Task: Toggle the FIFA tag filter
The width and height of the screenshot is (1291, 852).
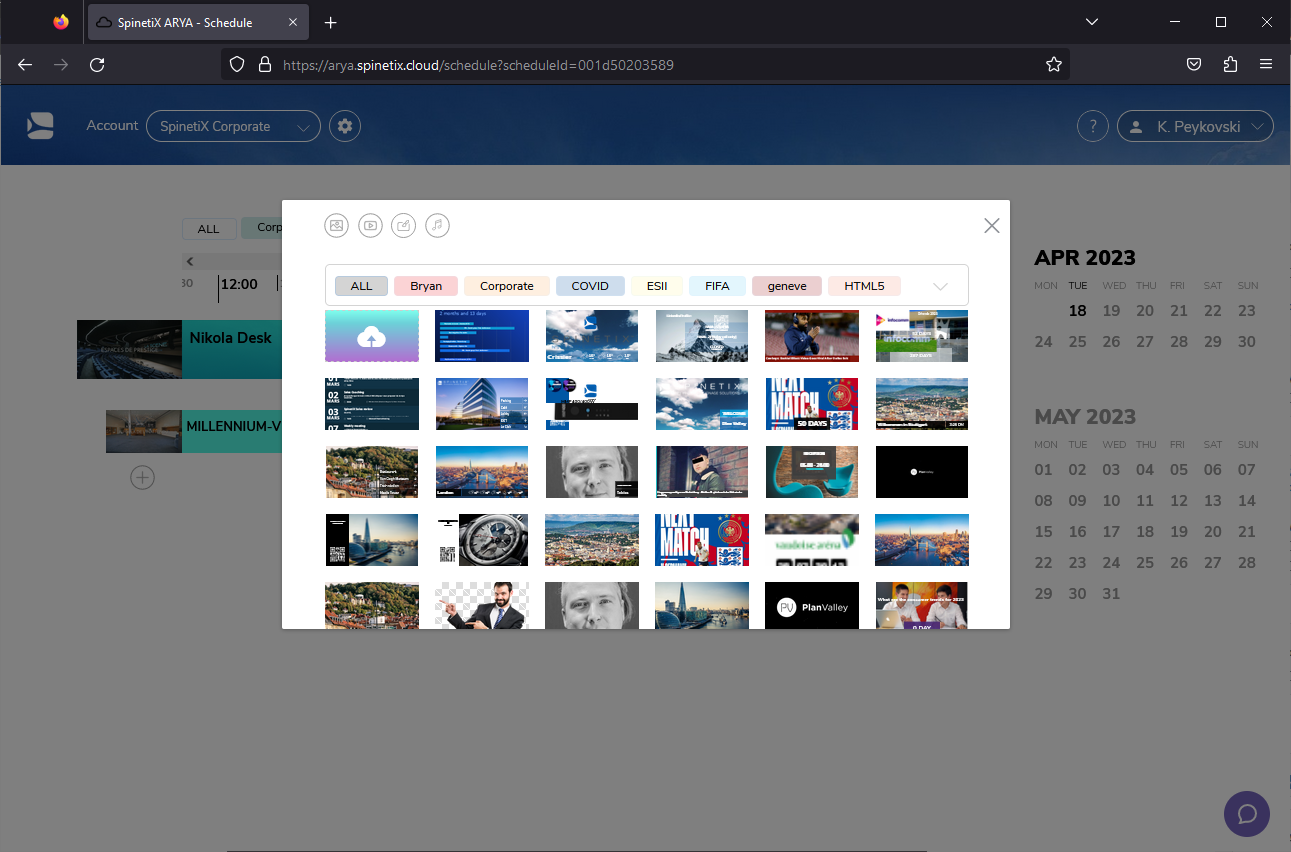Action: click(717, 286)
